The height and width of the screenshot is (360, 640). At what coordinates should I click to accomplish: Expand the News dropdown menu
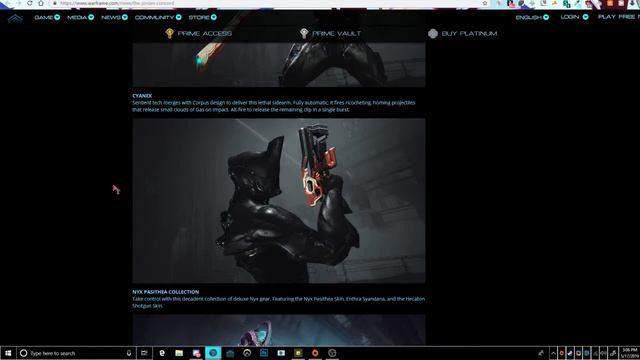pos(114,17)
